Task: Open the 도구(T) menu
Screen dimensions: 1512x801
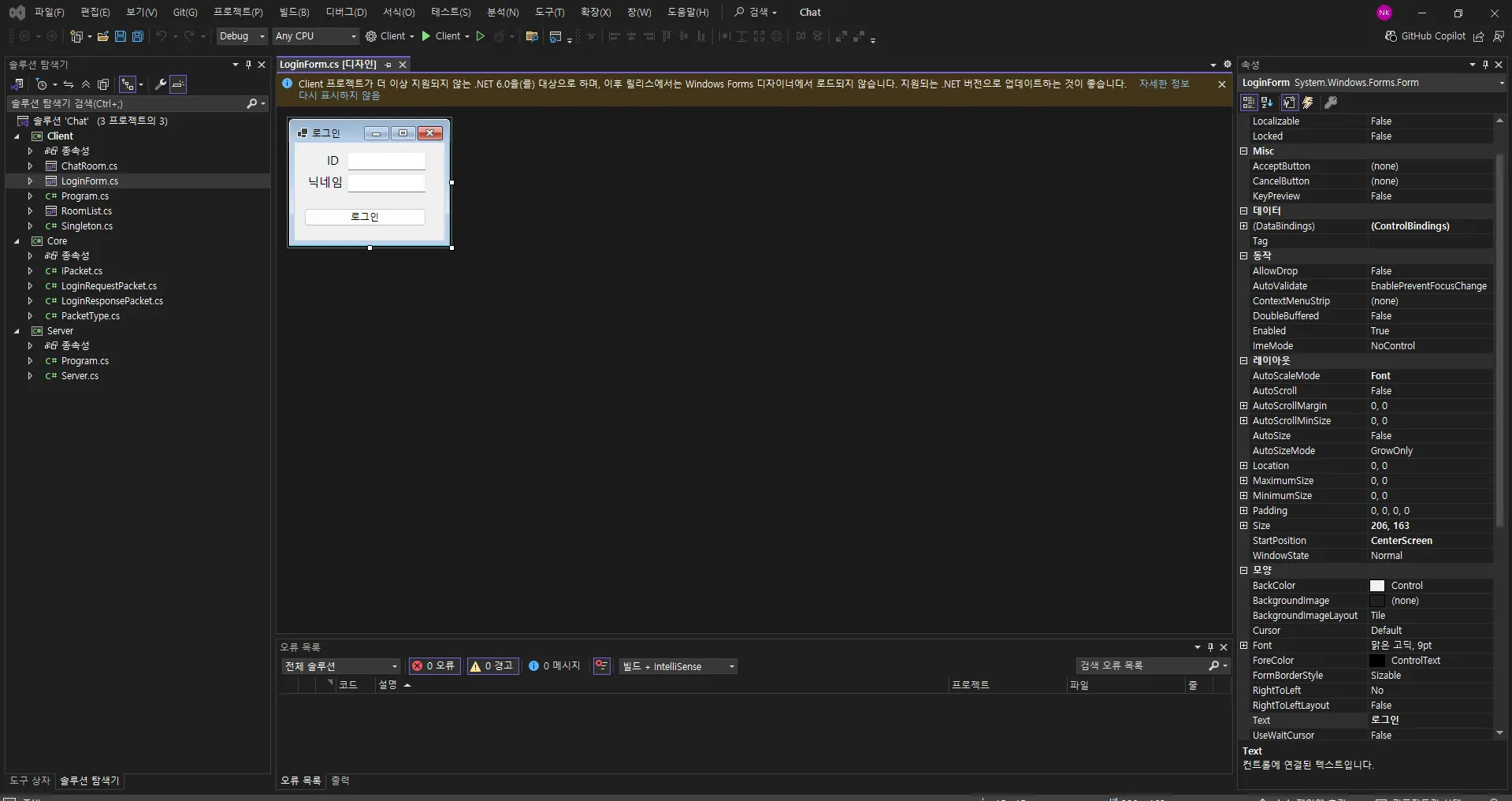Action: click(x=550, y=13)
